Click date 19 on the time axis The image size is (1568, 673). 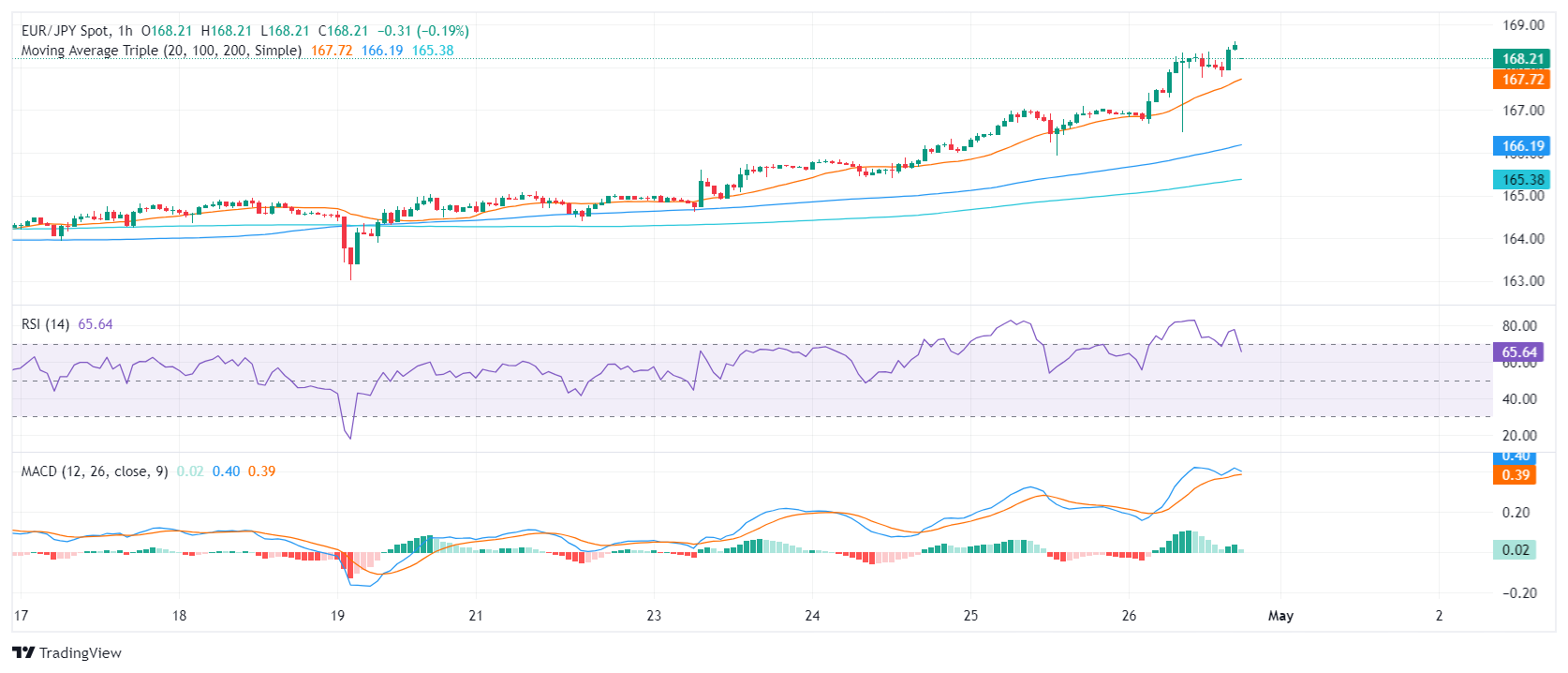click(338, 616)
